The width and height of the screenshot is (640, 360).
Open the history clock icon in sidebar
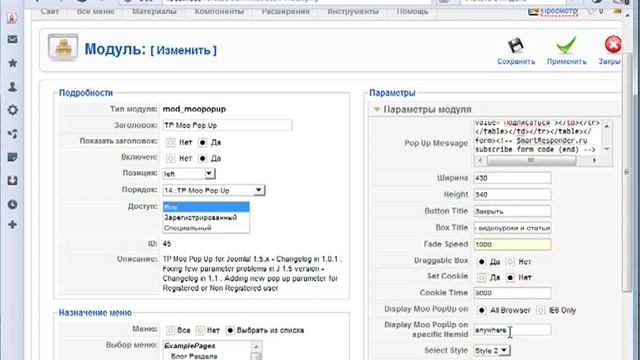[x=13, y=204]
